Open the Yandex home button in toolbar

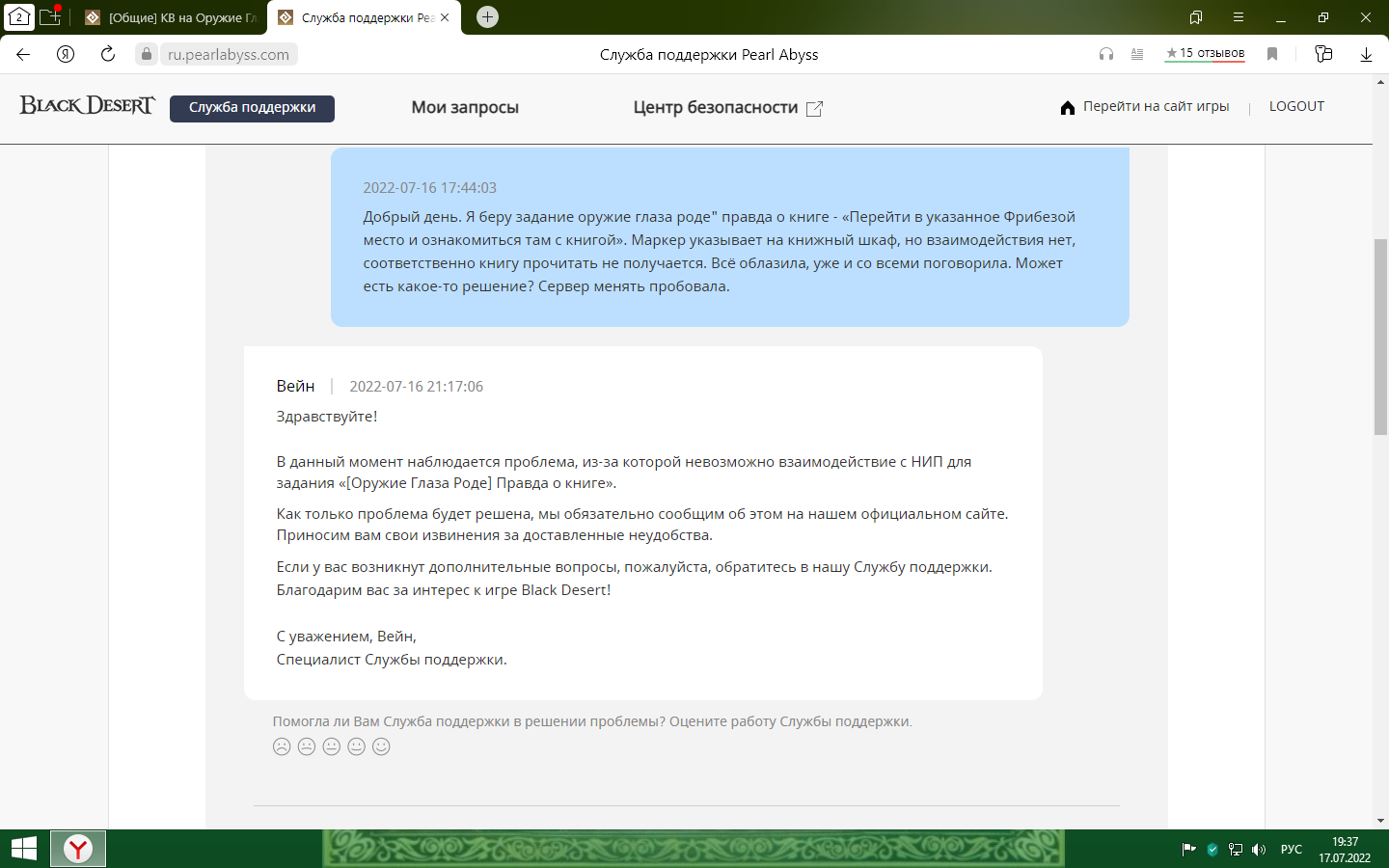[x=66, y=55]
